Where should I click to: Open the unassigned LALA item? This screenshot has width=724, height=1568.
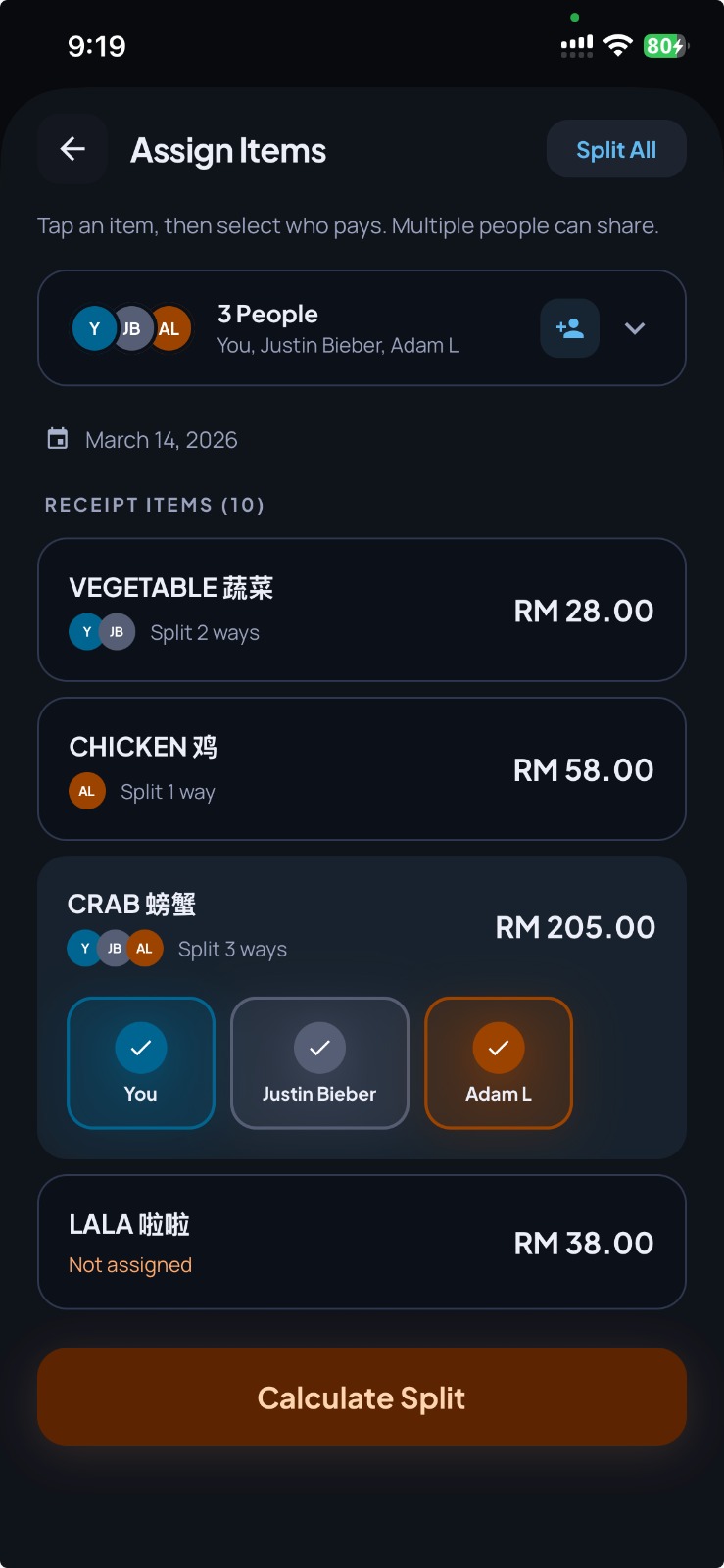coord(361,1242)
